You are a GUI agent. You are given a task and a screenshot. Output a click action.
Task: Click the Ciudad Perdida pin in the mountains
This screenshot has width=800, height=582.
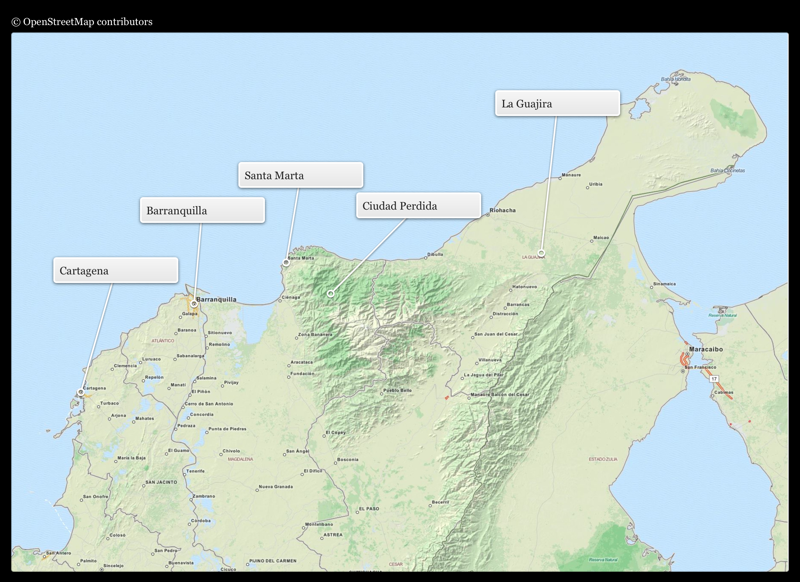click(330, 294)
